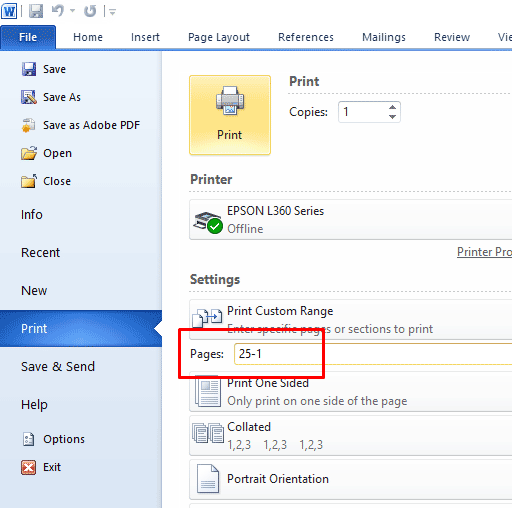Click the Print Custom Range pages icon
Screen dimensions: 512x508
208,318
